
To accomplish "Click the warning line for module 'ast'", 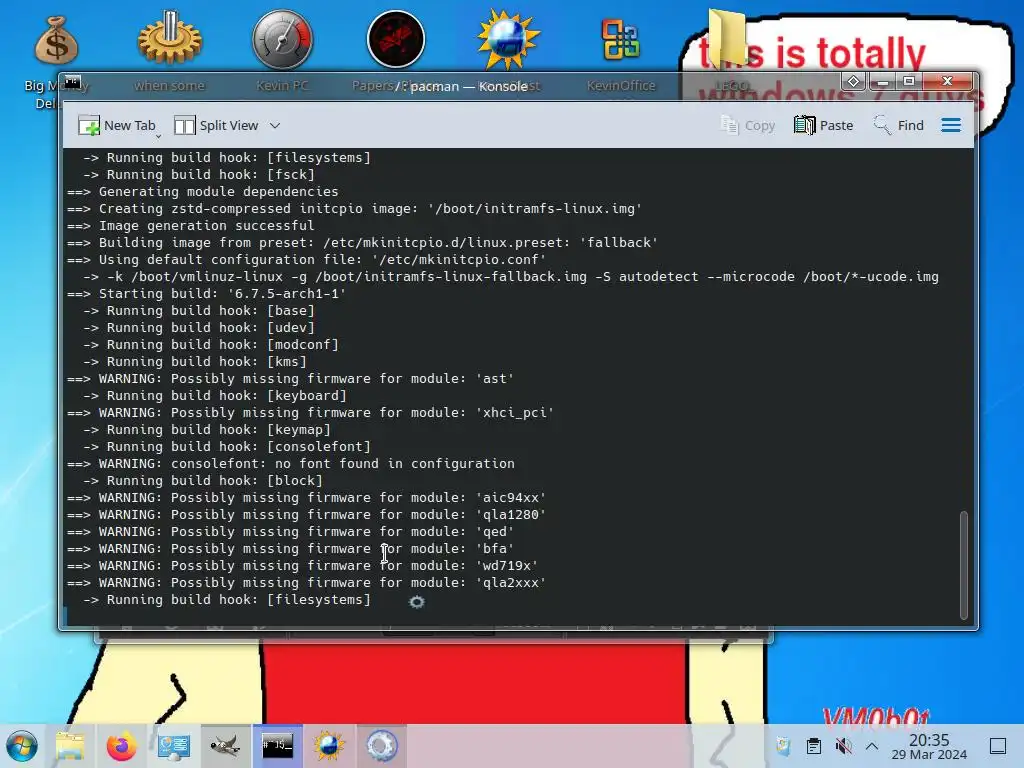I will click(x=291, y=379).
